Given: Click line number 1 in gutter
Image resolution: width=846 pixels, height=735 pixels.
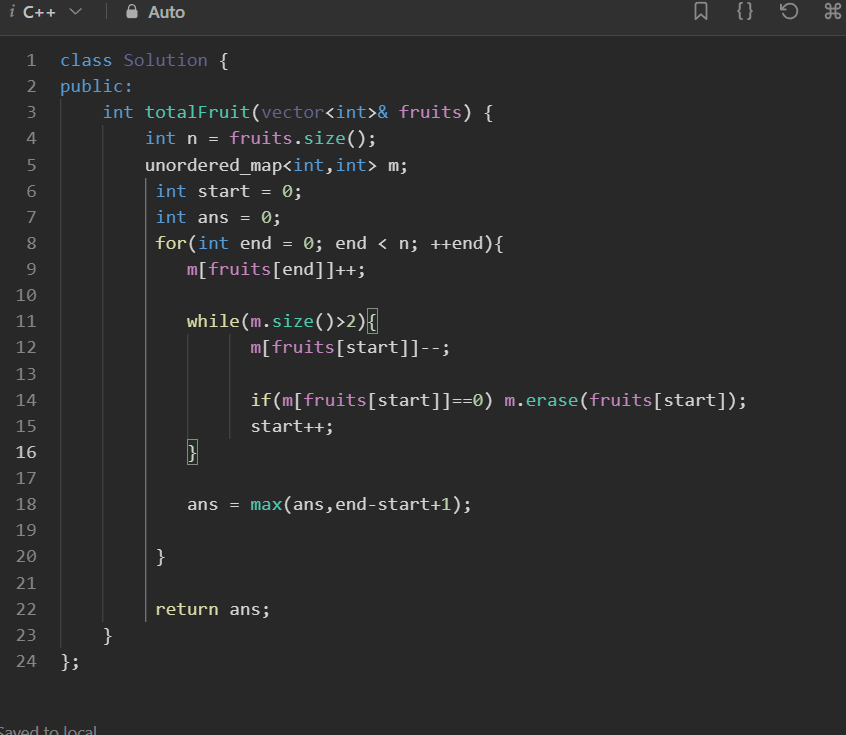Looking at the screenshot, I should click(31, 60).
